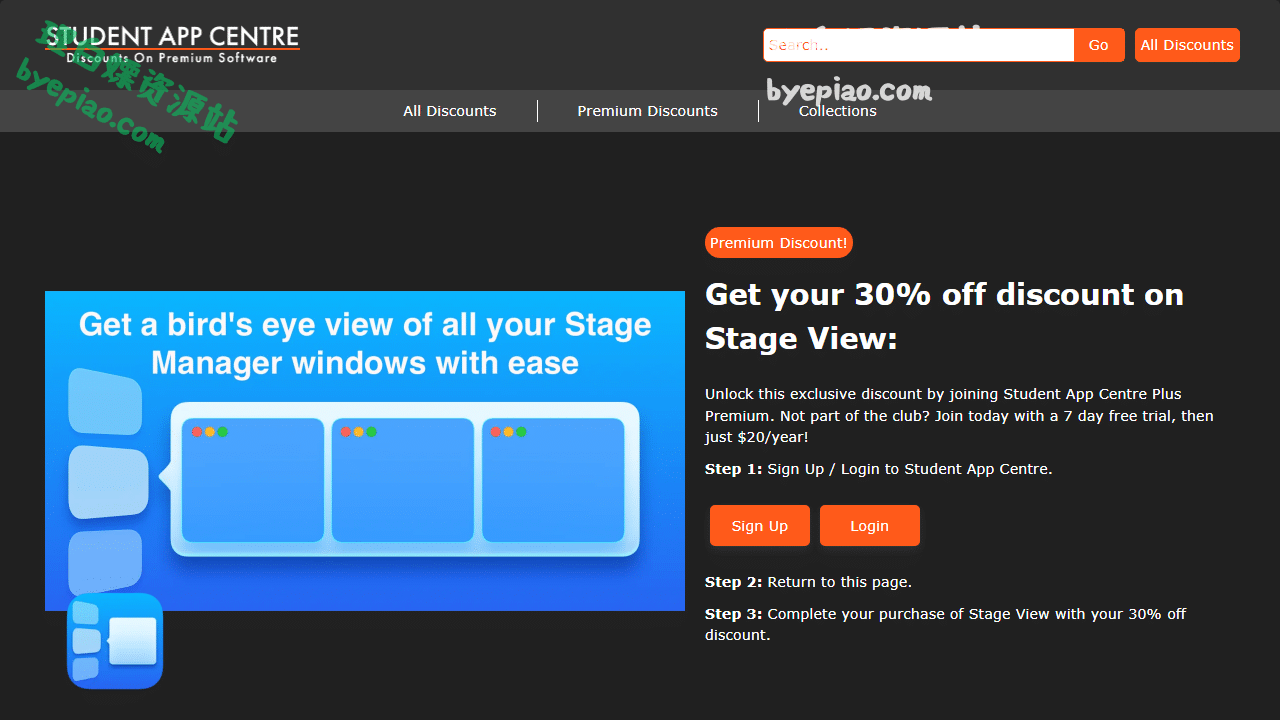
Task: Focus the search input field
Action: 919,45
